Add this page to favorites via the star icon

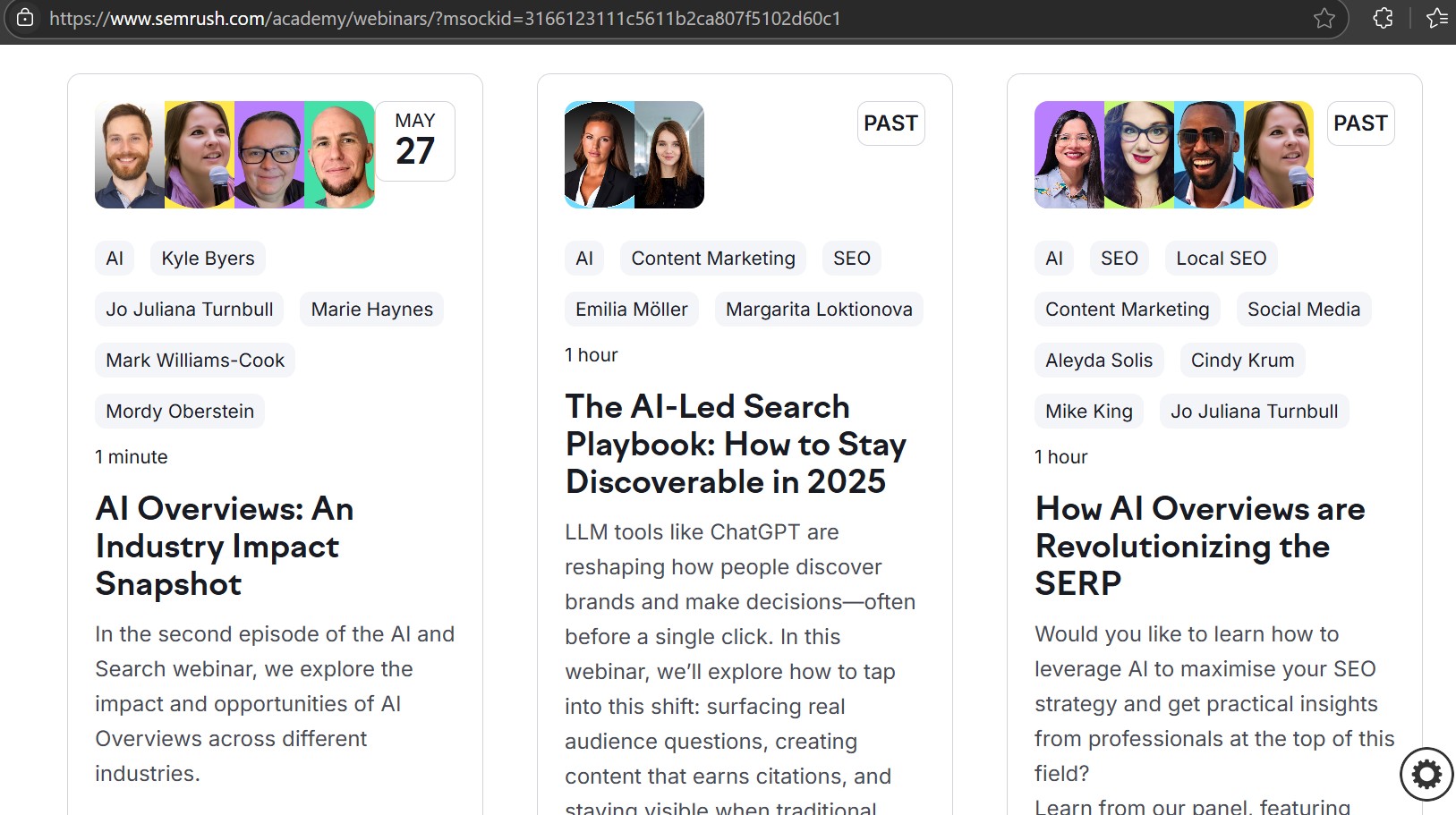[1324, 18]
